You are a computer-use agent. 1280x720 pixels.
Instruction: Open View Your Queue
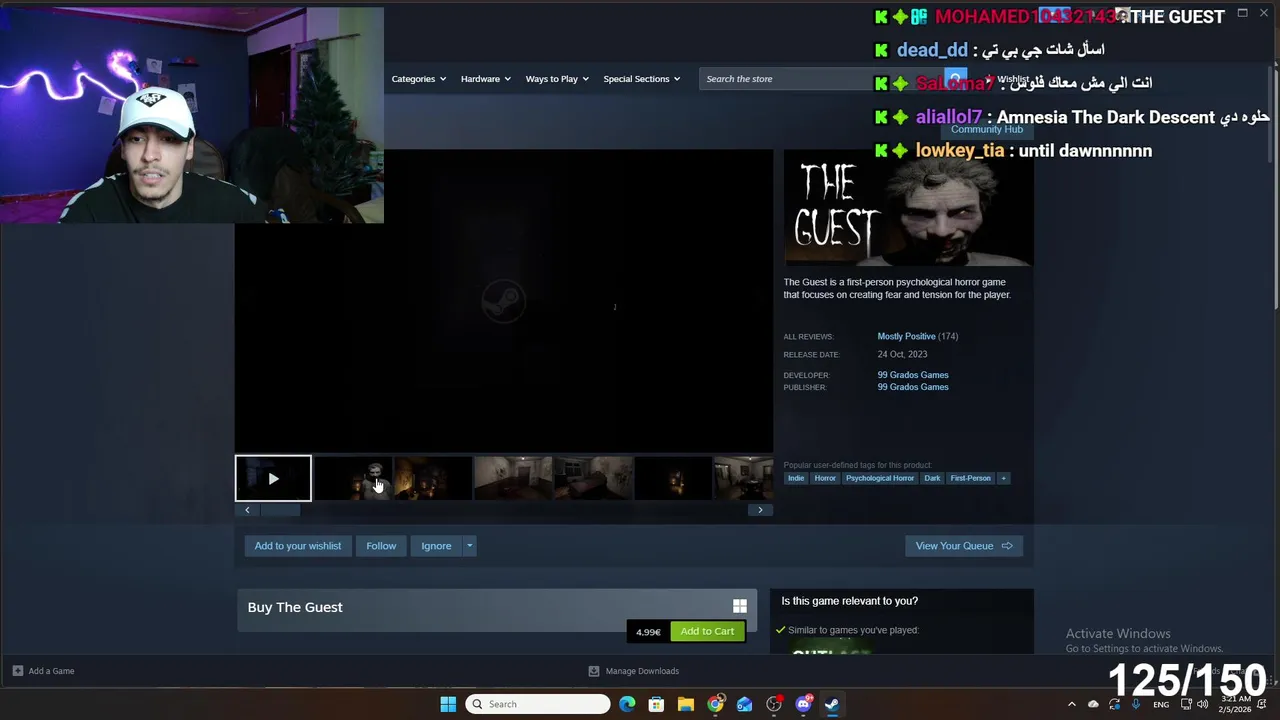(x=964, y=546)
